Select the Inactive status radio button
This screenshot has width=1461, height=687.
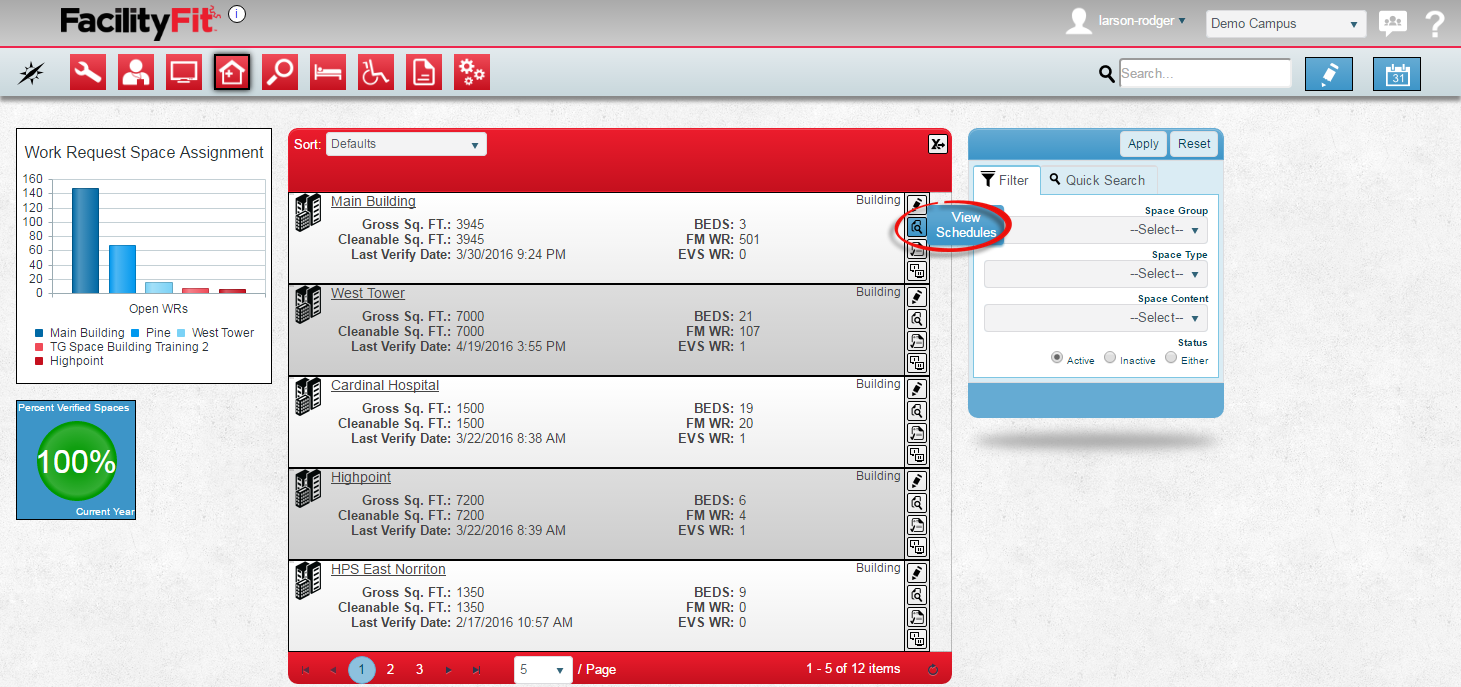pyautogui.click(x=1110, y=358)
